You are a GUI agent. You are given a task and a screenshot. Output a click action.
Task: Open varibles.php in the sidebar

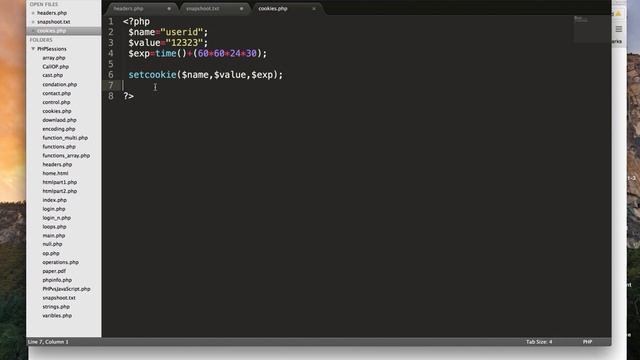tap(57, 316)
